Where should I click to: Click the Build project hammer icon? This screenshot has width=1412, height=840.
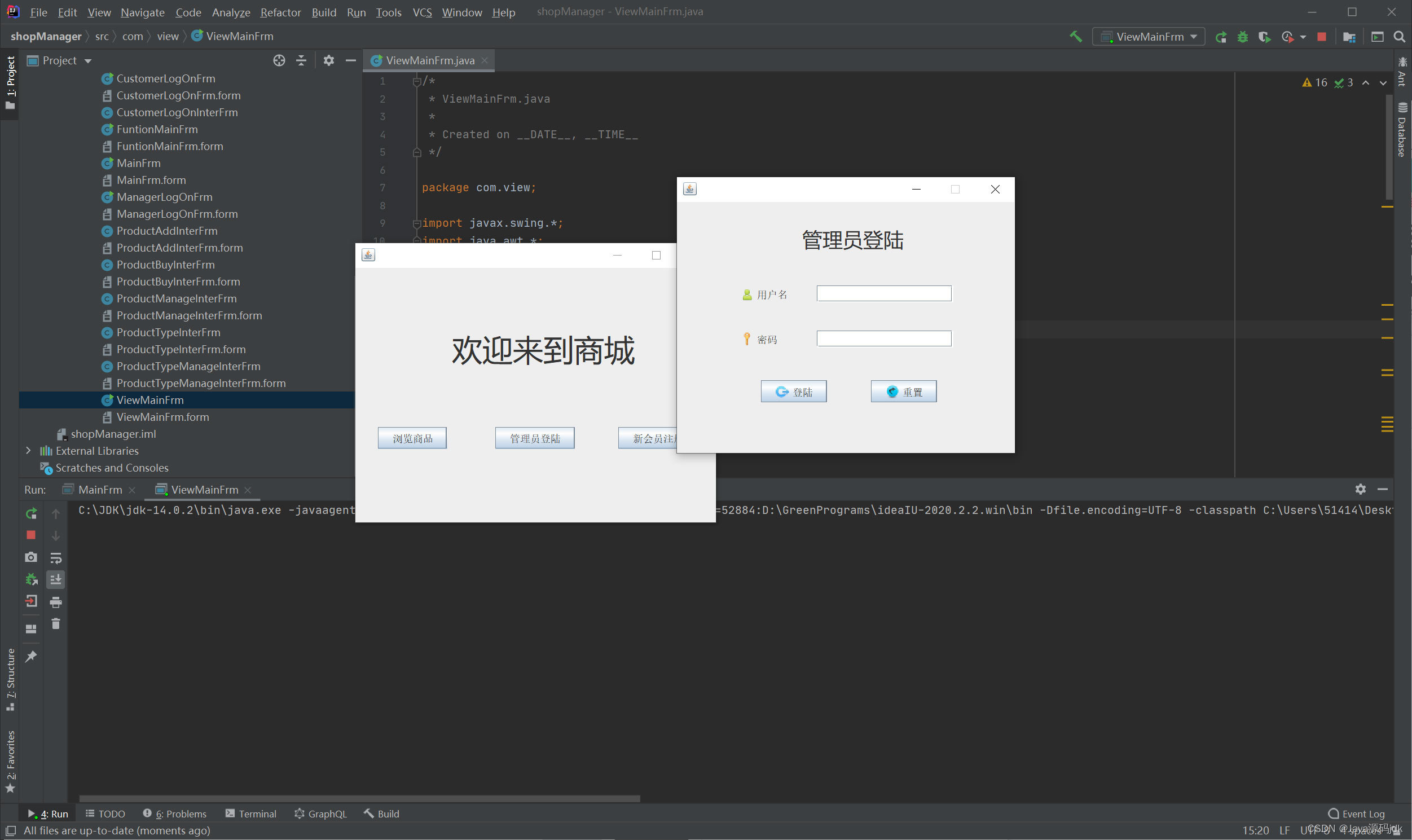[1075, 37]
